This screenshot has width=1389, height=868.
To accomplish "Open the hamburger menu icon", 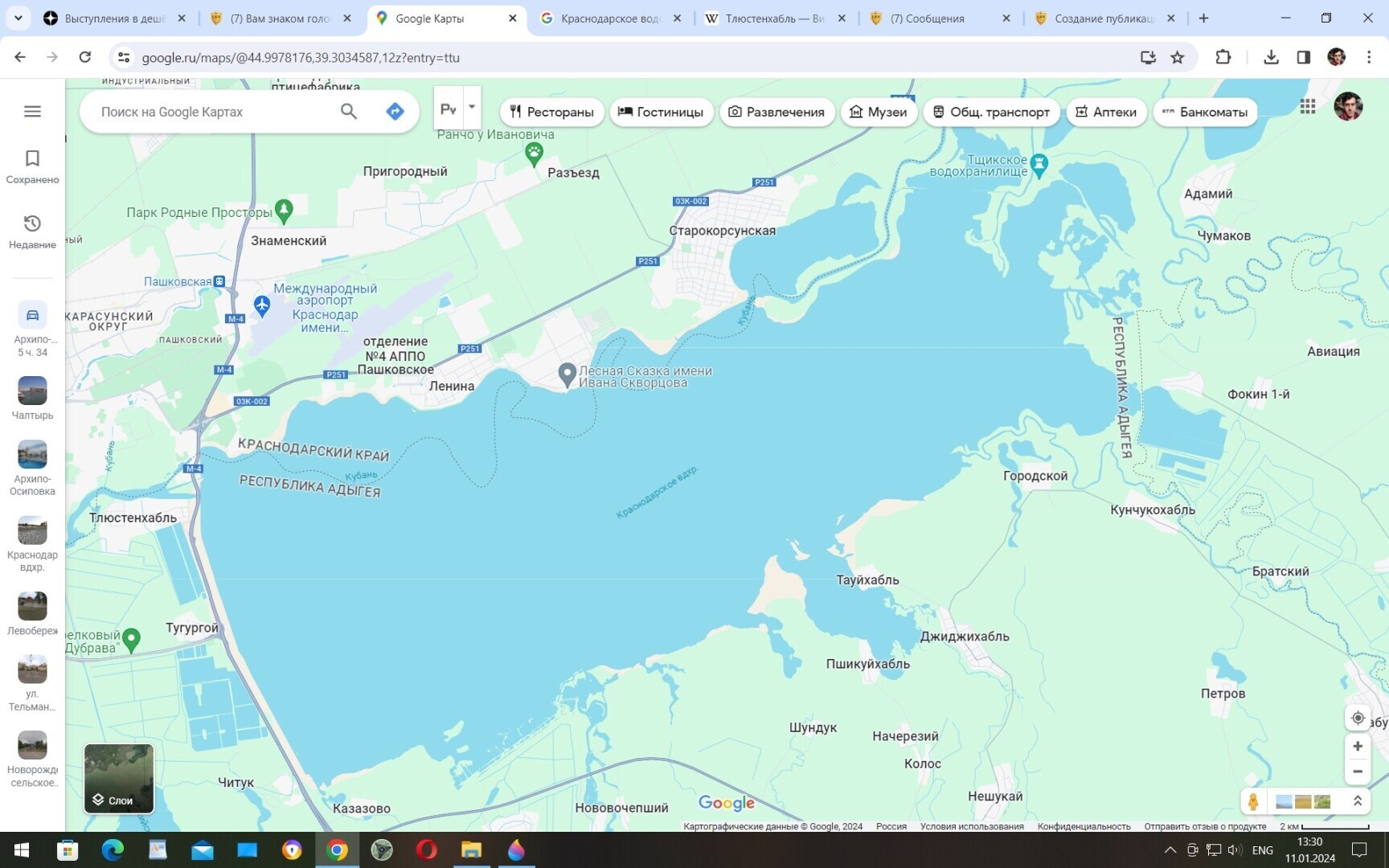I will coord(32,111).
